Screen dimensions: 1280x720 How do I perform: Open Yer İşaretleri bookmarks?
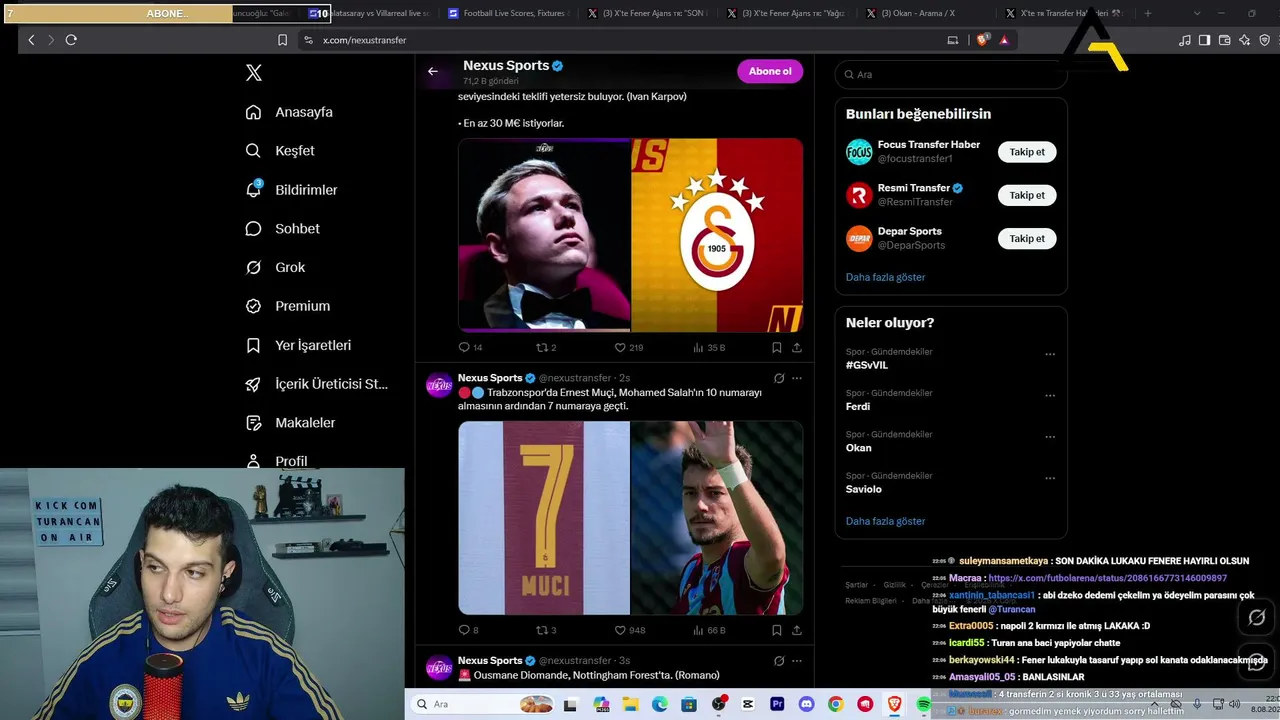(x=298, y=345)
